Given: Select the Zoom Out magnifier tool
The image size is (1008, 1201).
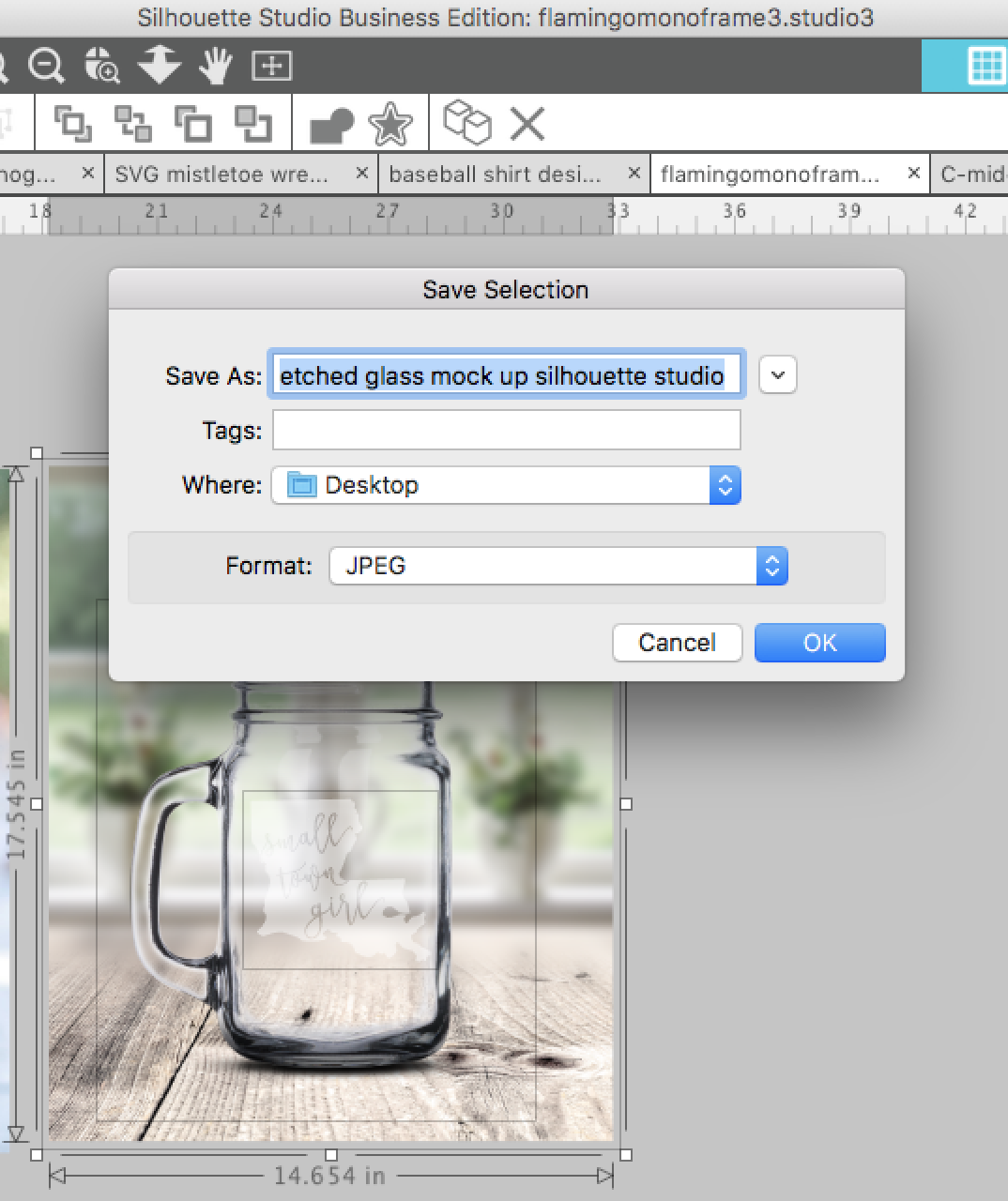Looking at the screenshot, I should click(45, 66).
